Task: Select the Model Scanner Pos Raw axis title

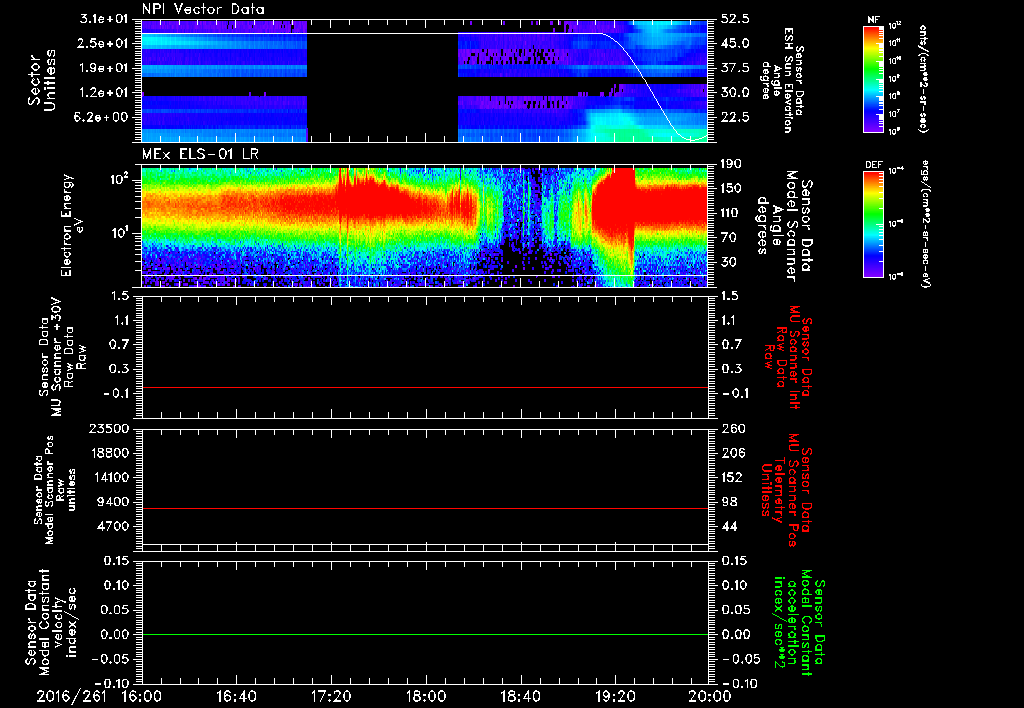Action: pyautogui.click(x=54, y=490)
